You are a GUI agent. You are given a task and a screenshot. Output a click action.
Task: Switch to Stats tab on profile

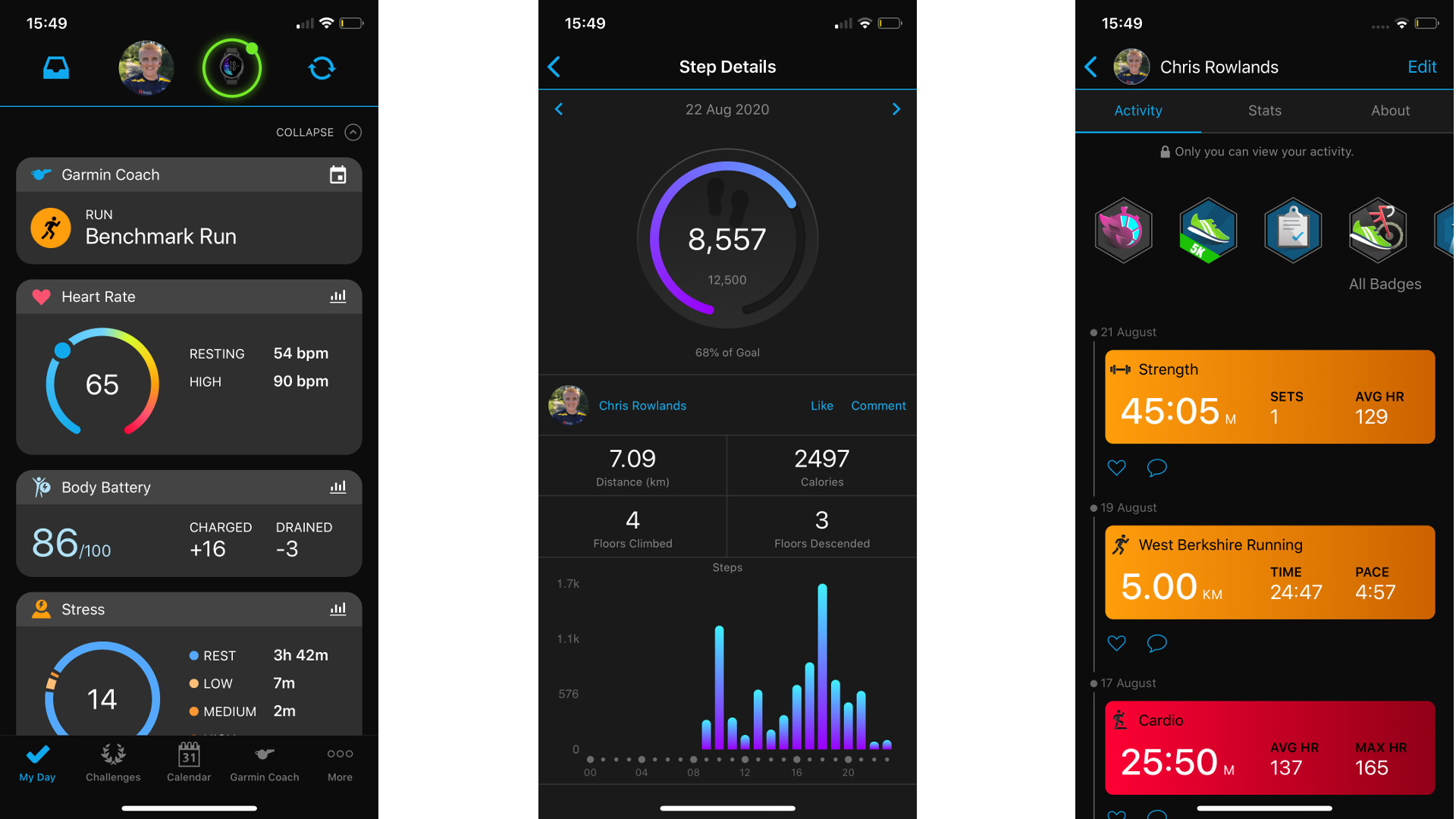click(1263, 111)
